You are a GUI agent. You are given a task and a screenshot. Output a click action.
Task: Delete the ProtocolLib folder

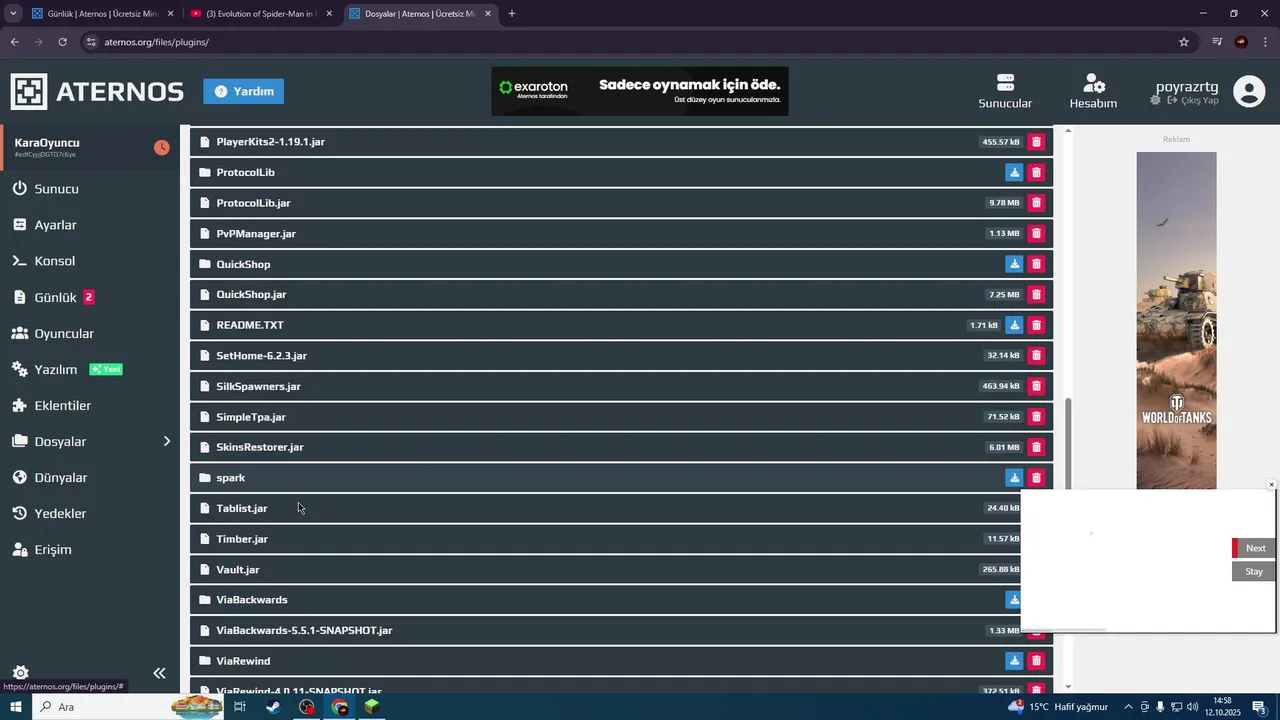pyautogui.click(x=1036, y=172)
